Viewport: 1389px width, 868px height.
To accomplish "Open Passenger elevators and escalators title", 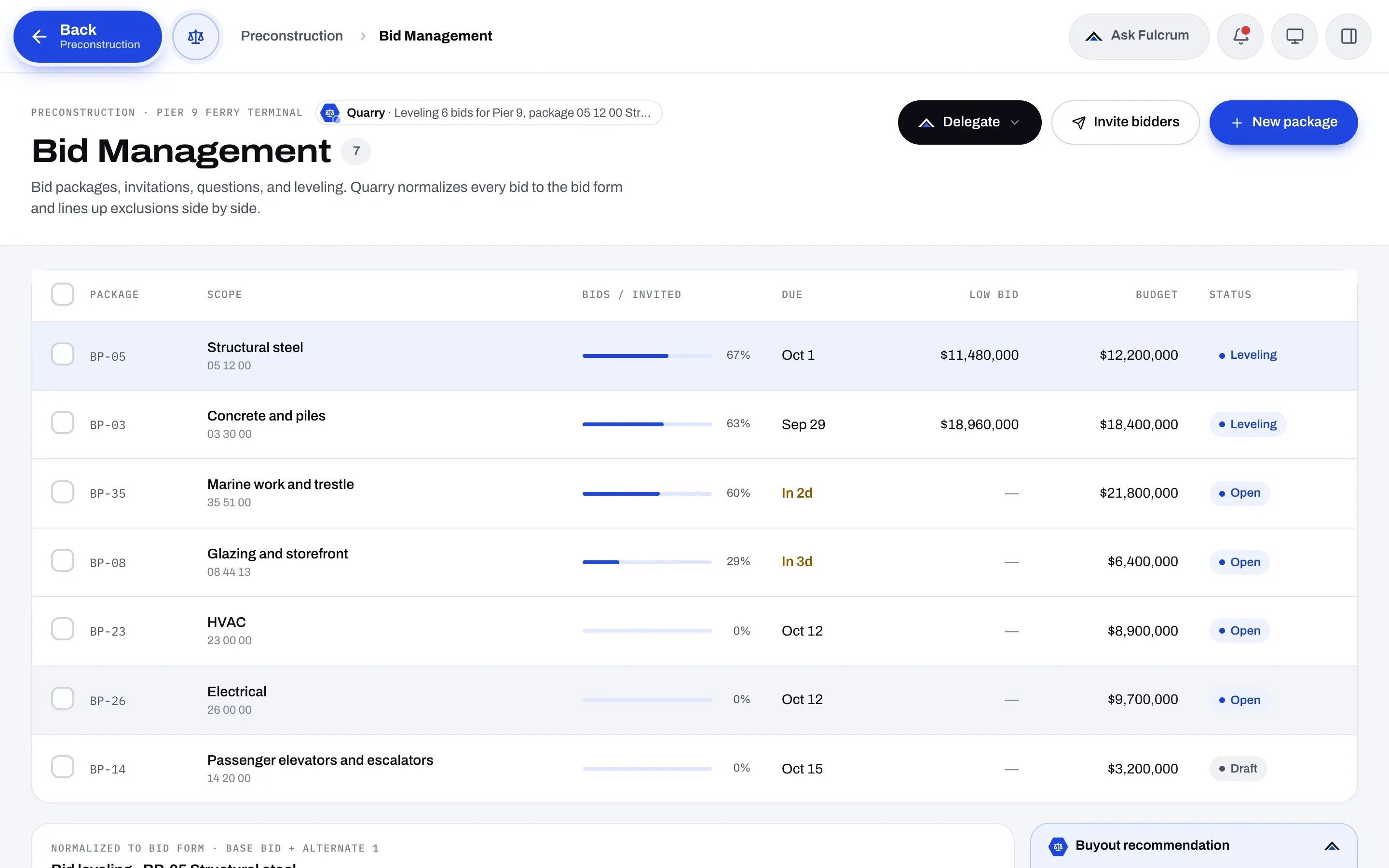I will pos(320,760).
